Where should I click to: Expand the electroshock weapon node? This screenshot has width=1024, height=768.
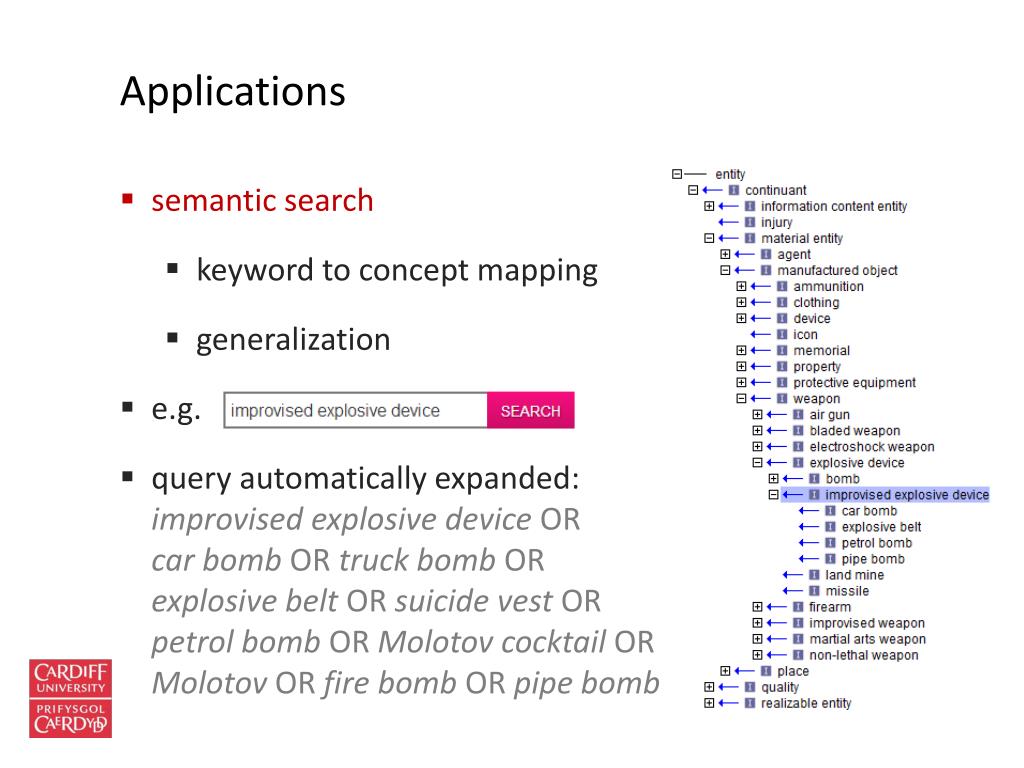click(757, 447)
